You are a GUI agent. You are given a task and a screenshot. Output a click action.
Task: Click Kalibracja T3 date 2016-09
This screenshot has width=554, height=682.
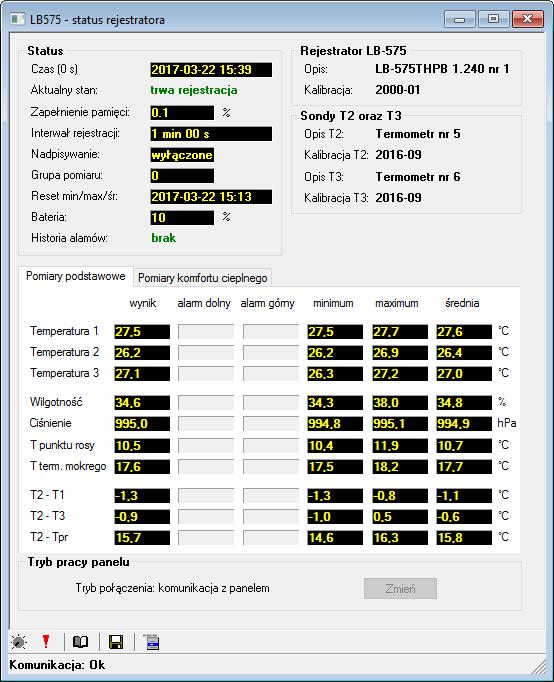[398, 198]
